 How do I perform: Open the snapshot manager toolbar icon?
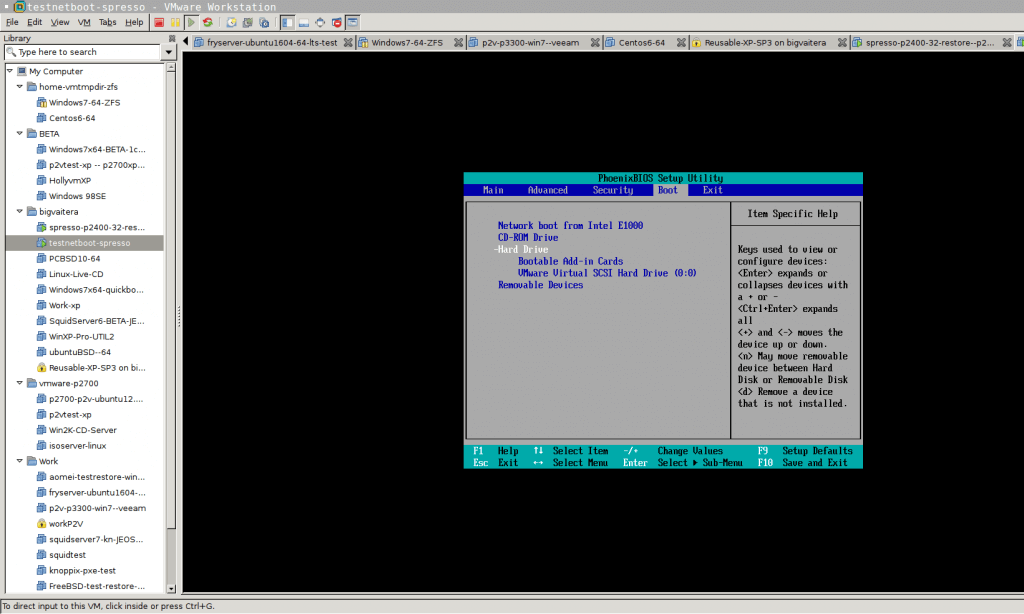point(264,22)
